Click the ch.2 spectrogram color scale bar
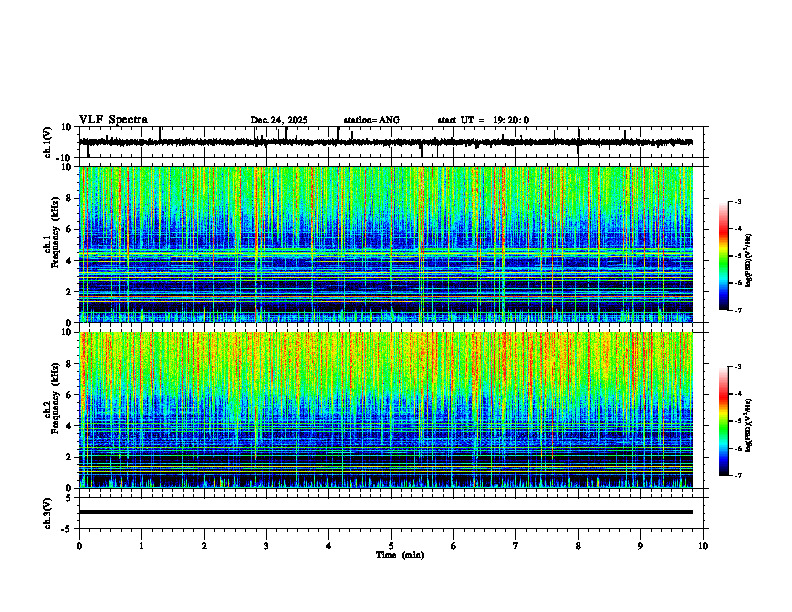 724,421
